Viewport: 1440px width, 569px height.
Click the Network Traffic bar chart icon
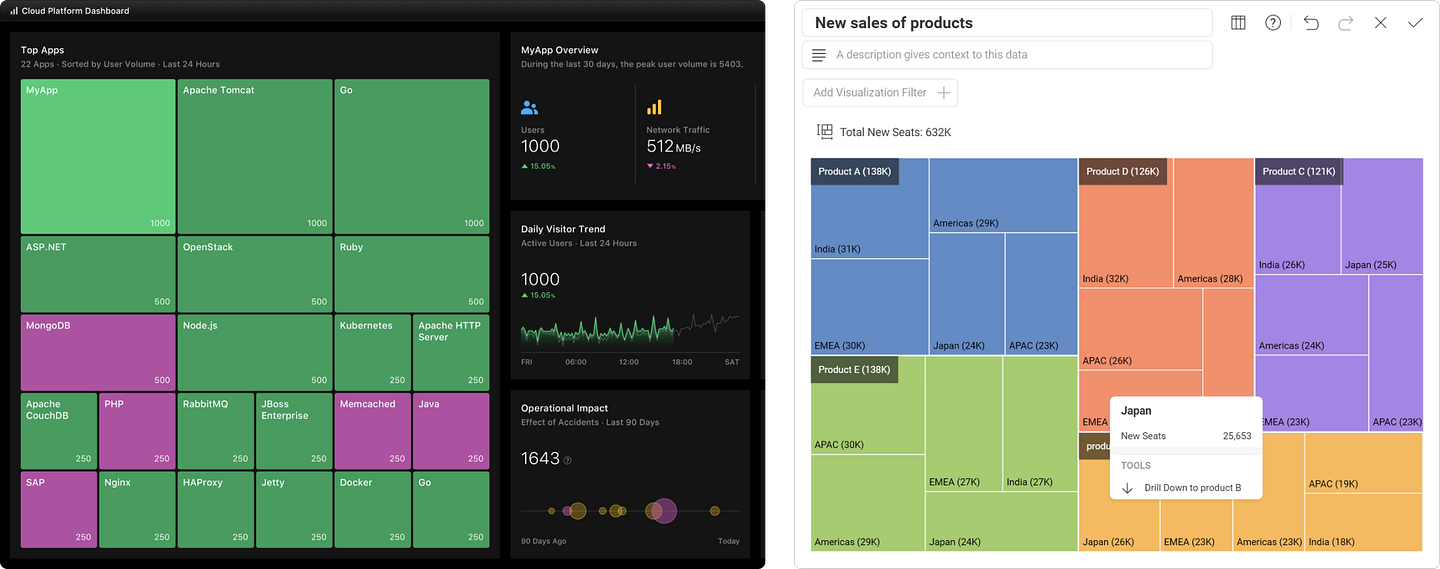(x=655, y=107)
